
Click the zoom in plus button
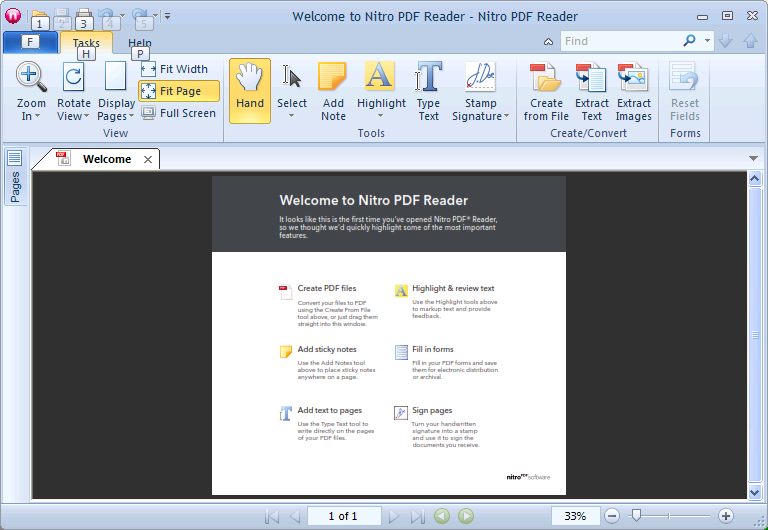pyautogui.click(x=726, y=516)
